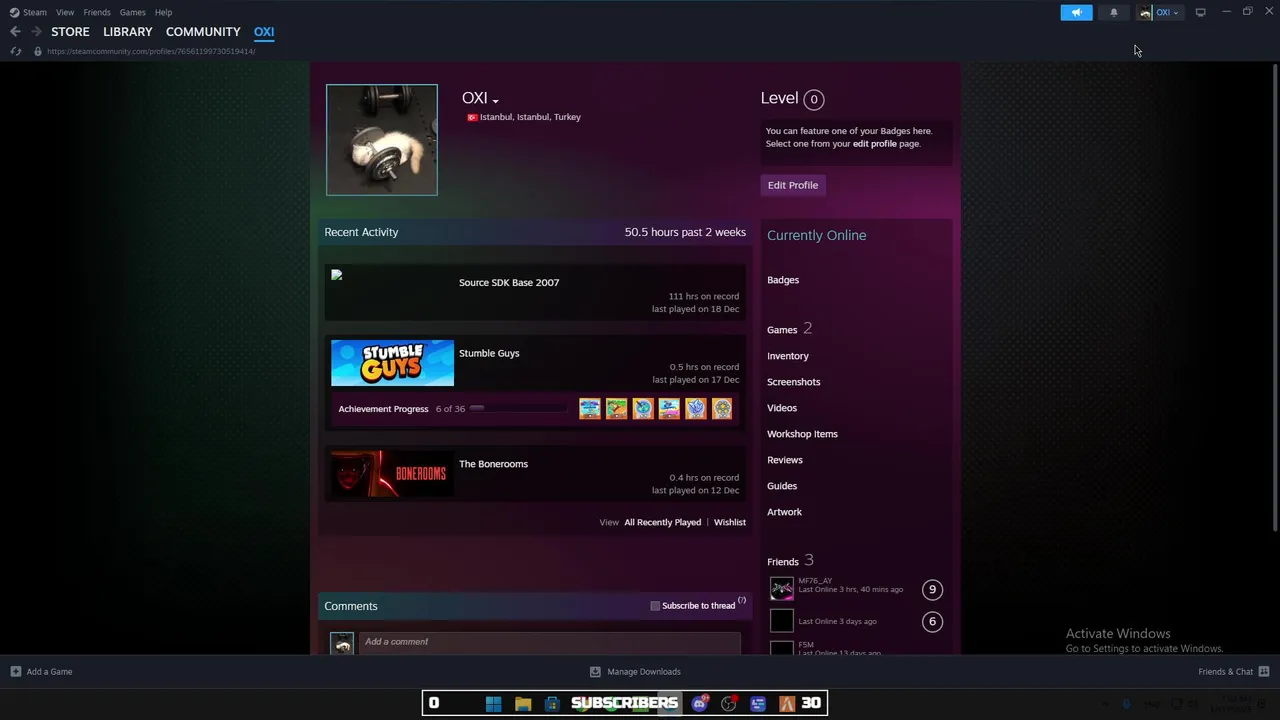Viewport: 1280px width, 720px height.
Task: Open the Videos page
Action: click(782, 408)
